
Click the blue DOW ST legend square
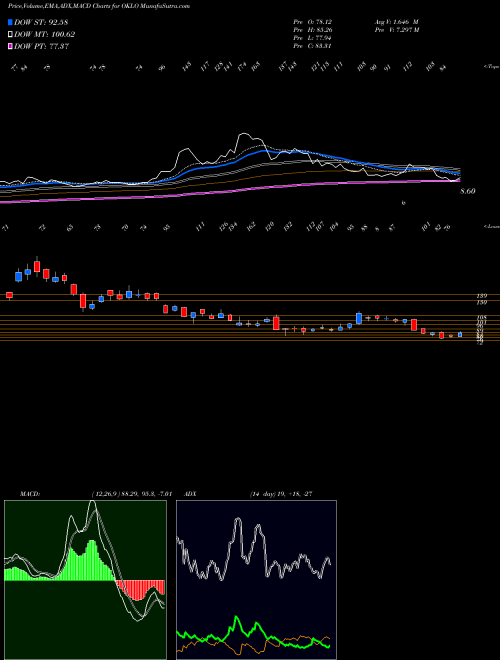11,22
